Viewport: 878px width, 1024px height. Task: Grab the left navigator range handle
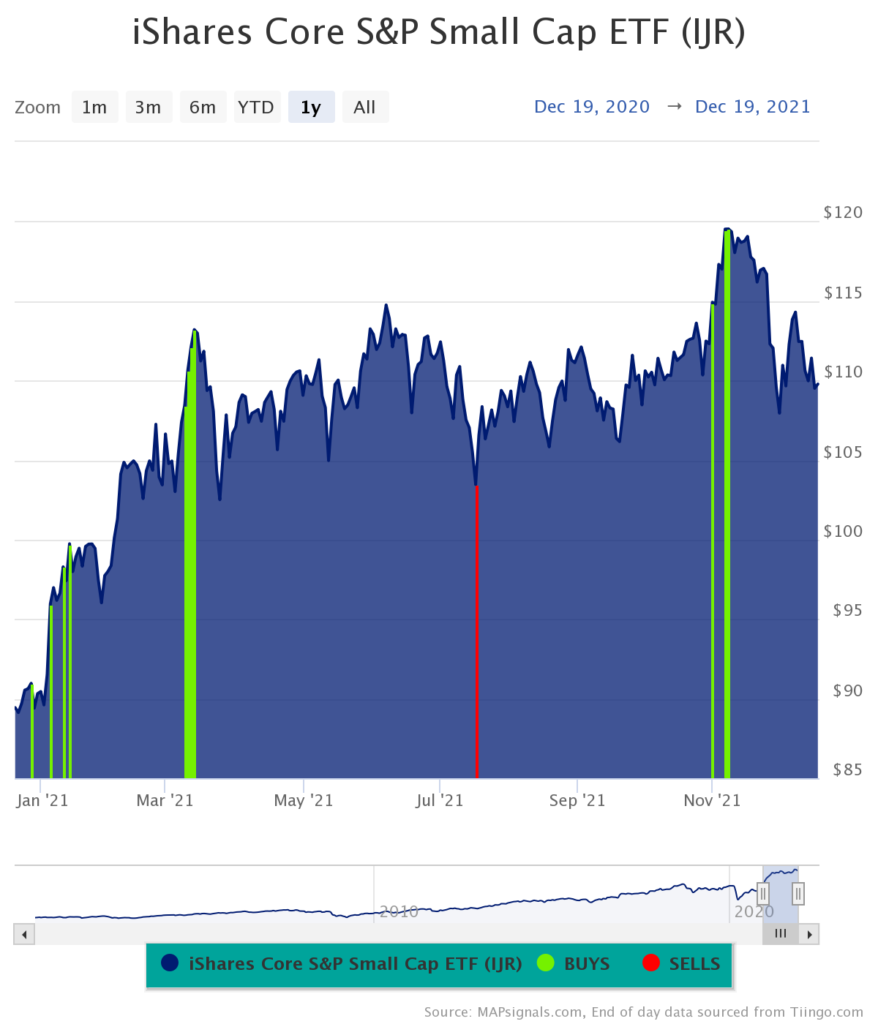[763, 892]
